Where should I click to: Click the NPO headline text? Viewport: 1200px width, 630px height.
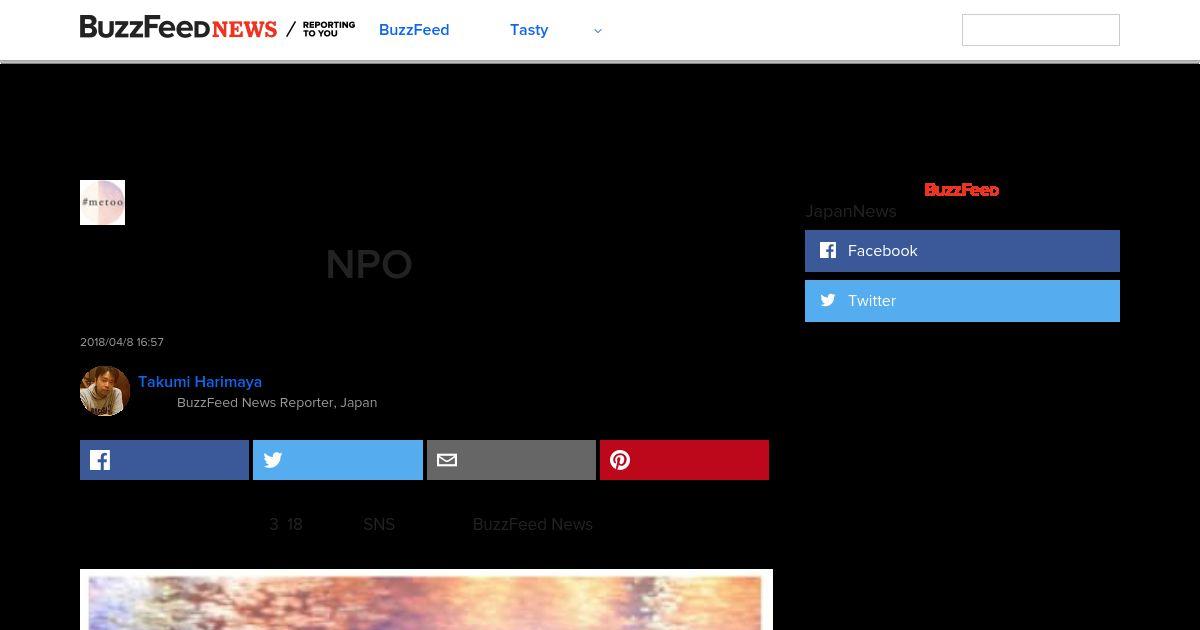click(x=369, y=265)
